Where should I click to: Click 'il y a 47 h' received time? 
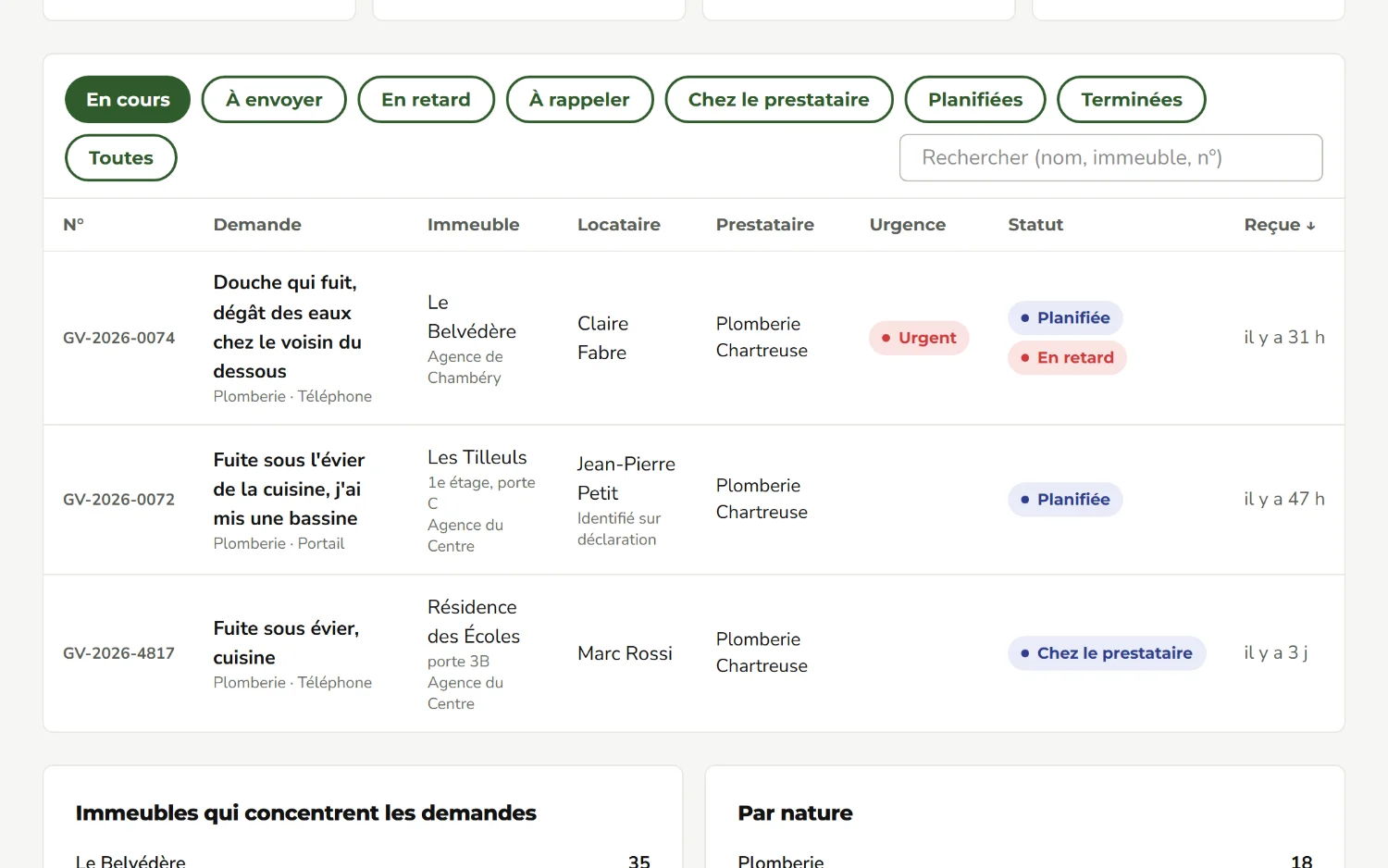pos(1284,500)
